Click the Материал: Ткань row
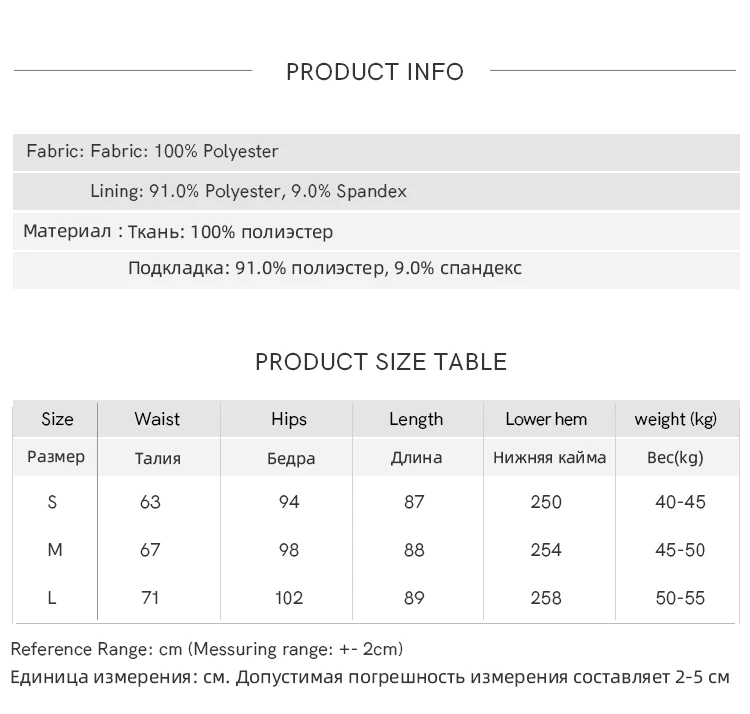The image size is (750, 714). tap(178, 232)
